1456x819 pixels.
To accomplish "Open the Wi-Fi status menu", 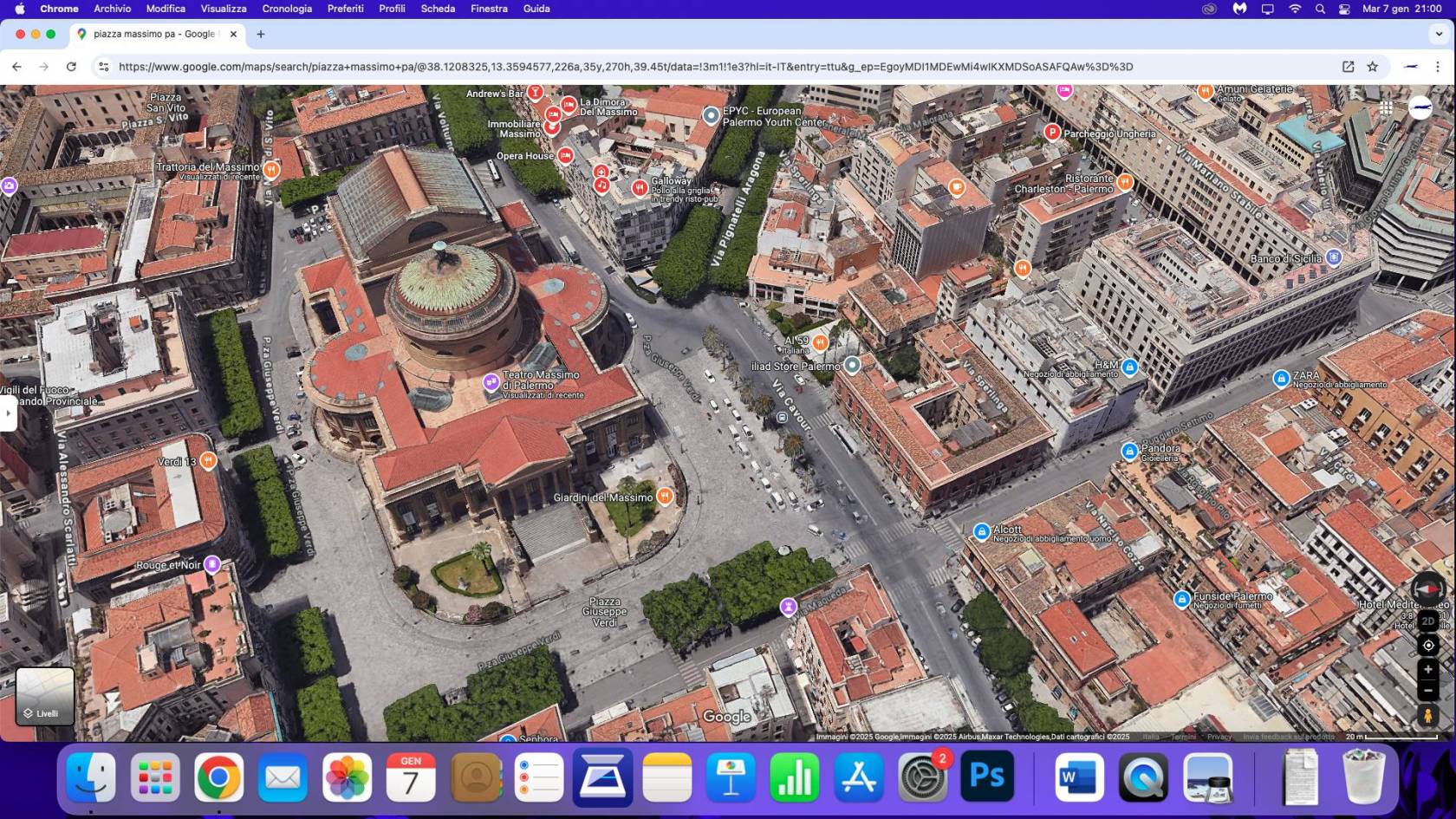I will pos(1295,9).
